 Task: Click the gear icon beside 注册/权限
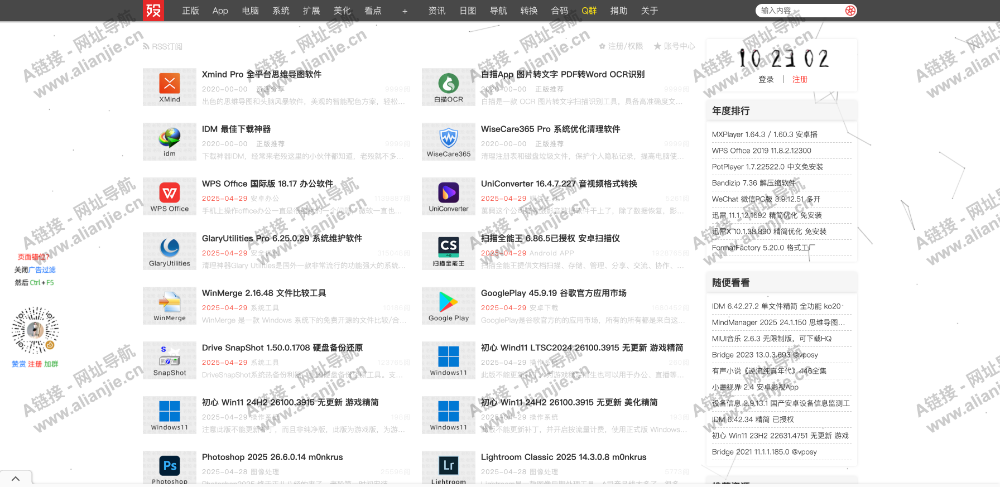[602, 47]
